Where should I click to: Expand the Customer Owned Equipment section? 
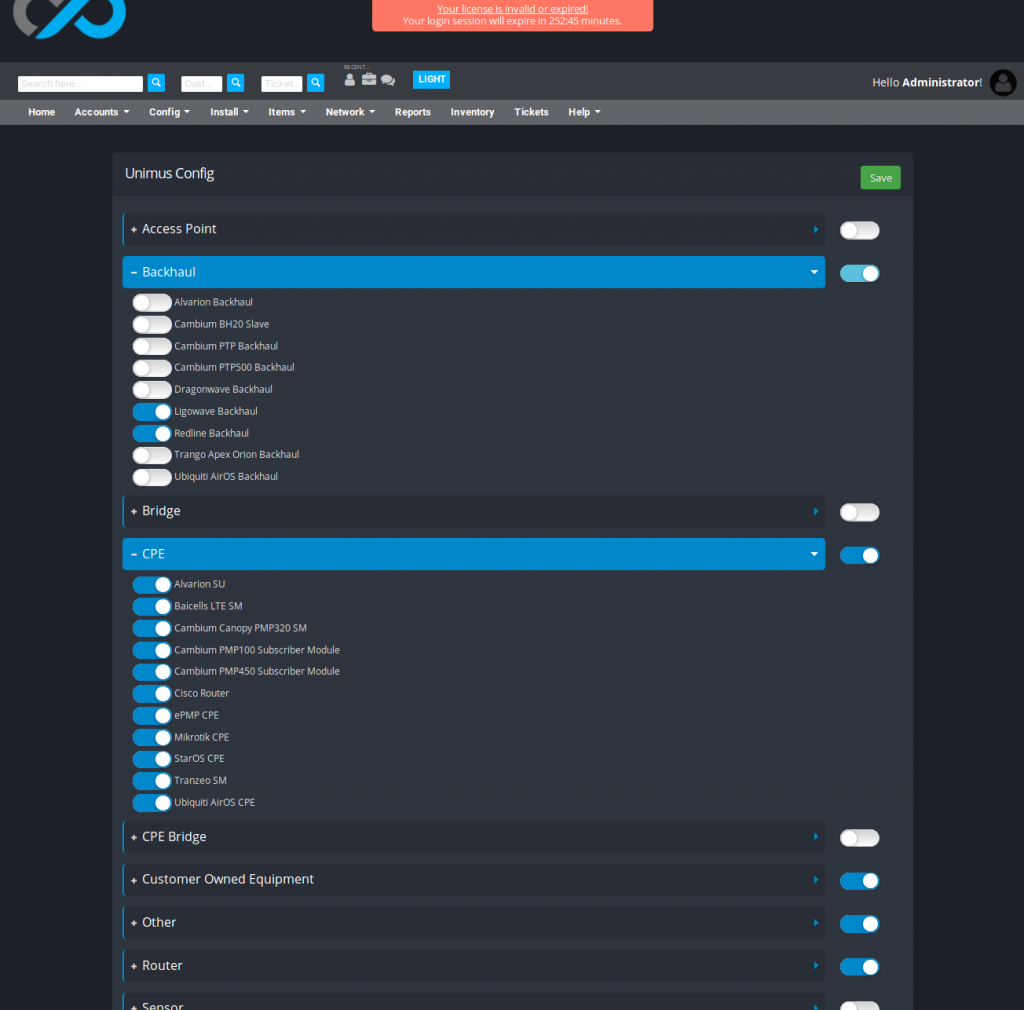click(x=473, y=880)
